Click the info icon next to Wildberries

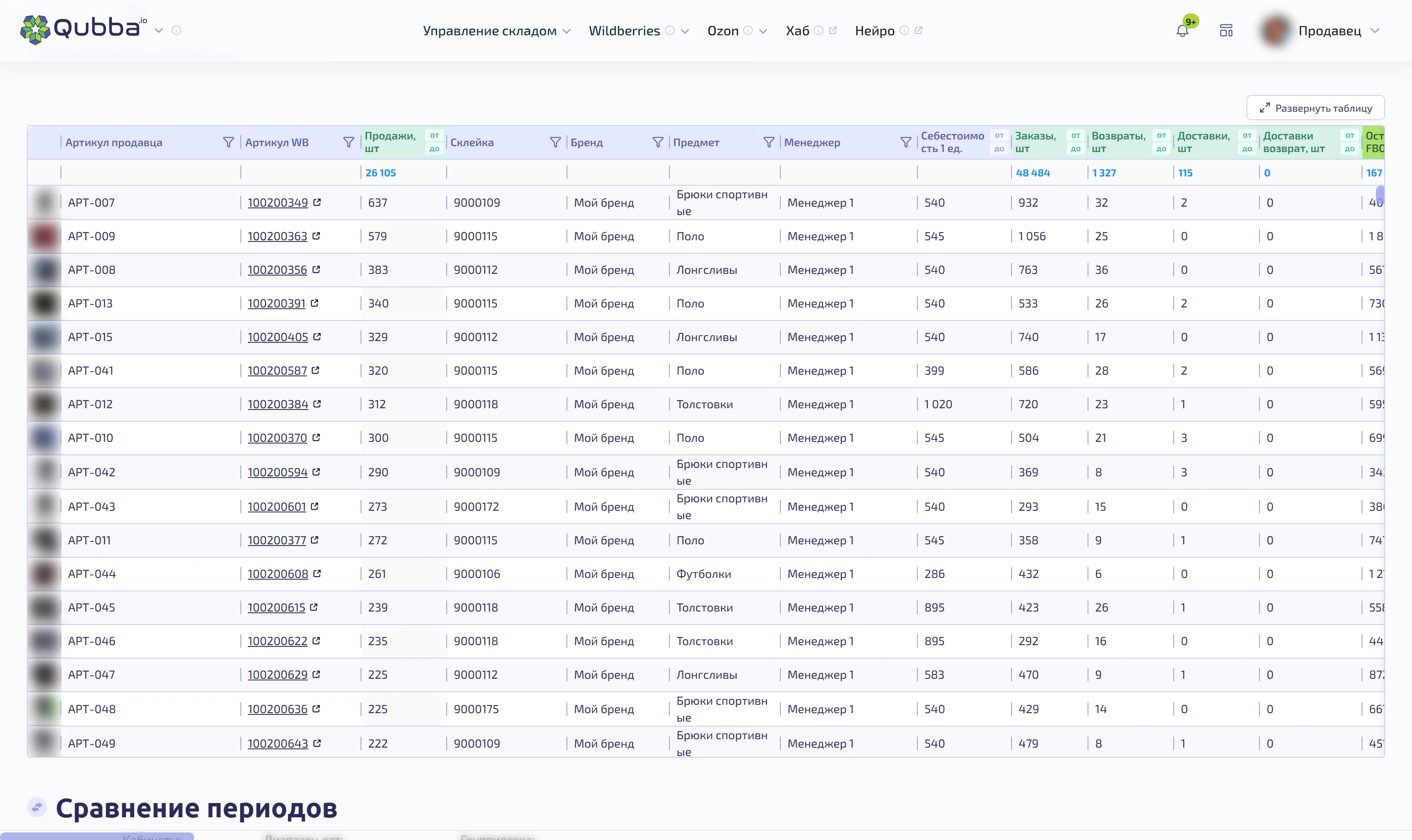[670, 31]
